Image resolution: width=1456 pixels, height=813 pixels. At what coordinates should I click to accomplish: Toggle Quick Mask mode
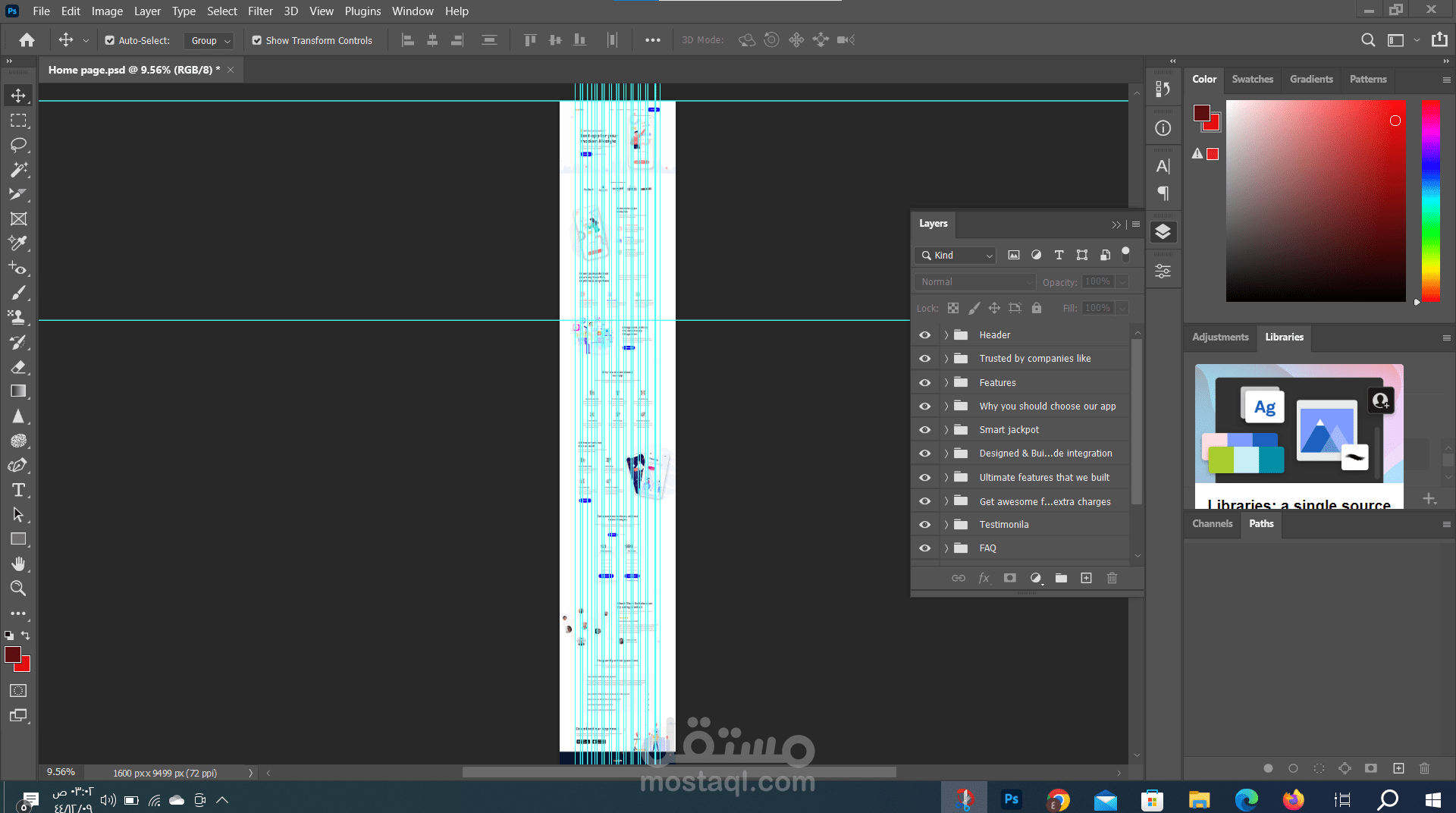(x=18, y=691)
